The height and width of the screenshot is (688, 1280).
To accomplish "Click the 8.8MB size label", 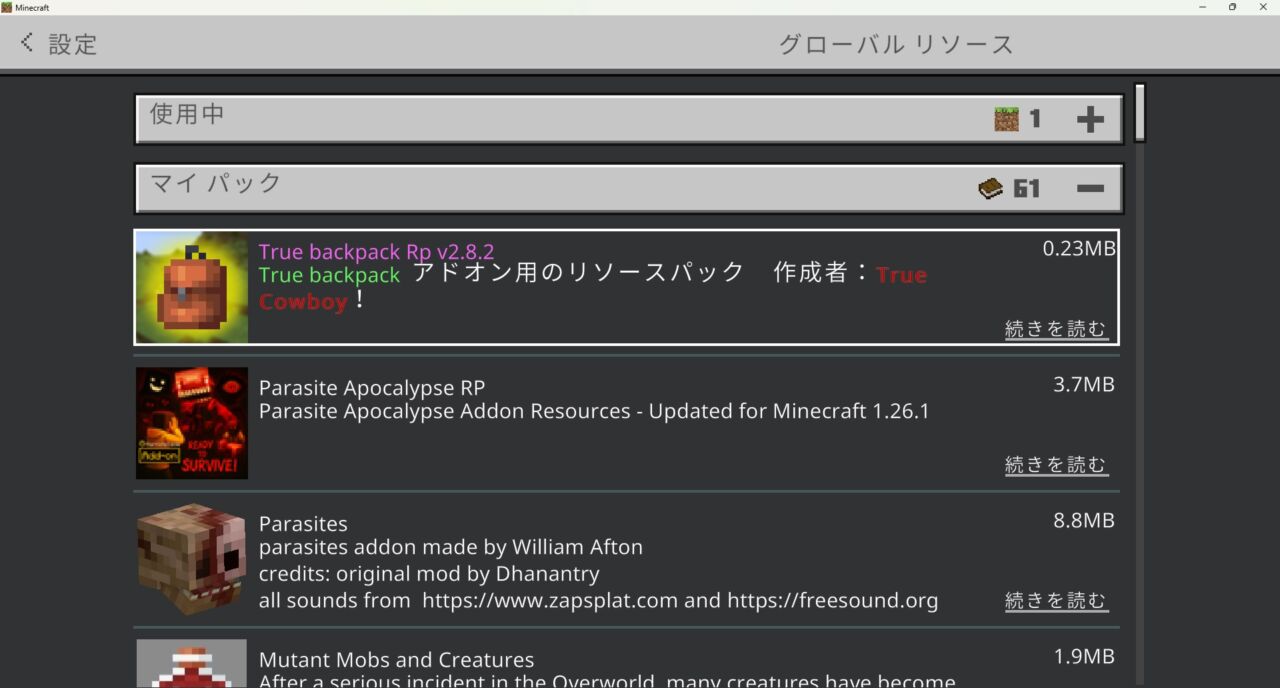I will click(1084, 521).
